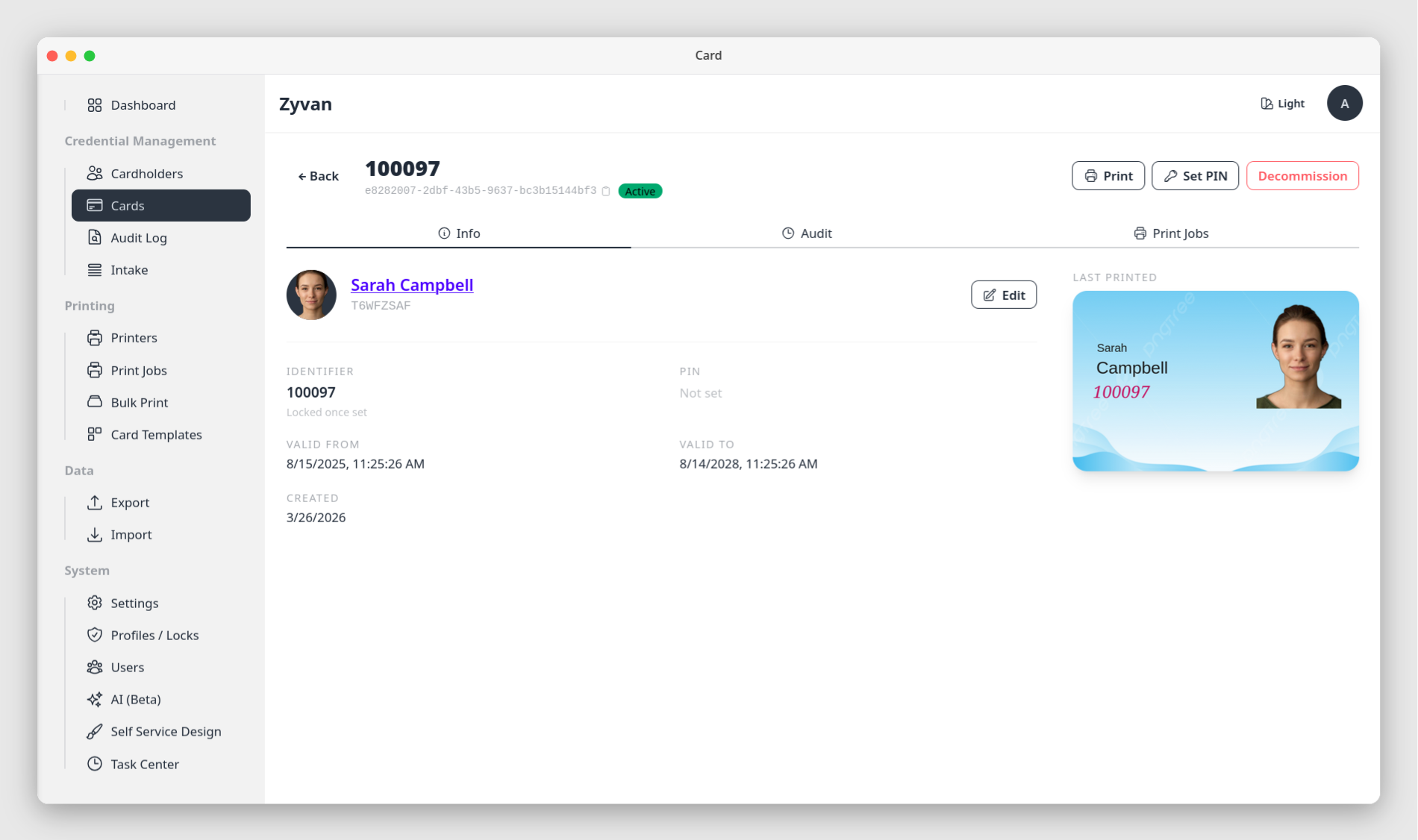Go back using the Back button

click(319, 176)
